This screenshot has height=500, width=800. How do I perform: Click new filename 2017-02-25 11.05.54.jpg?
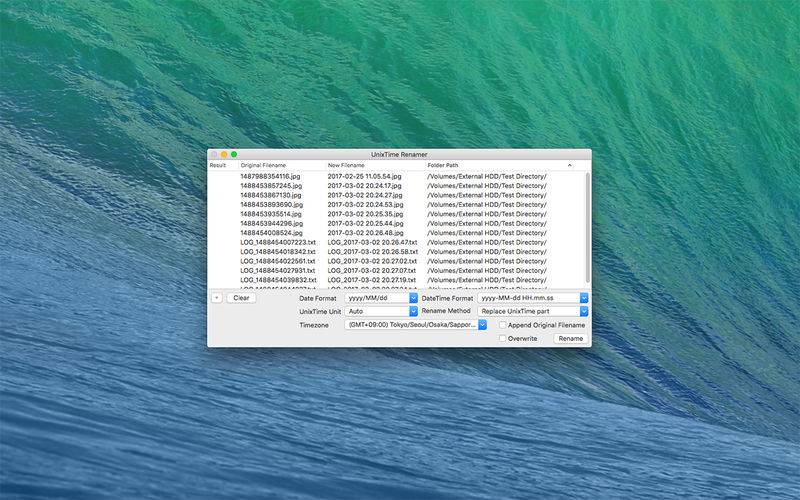pos(364,177)
